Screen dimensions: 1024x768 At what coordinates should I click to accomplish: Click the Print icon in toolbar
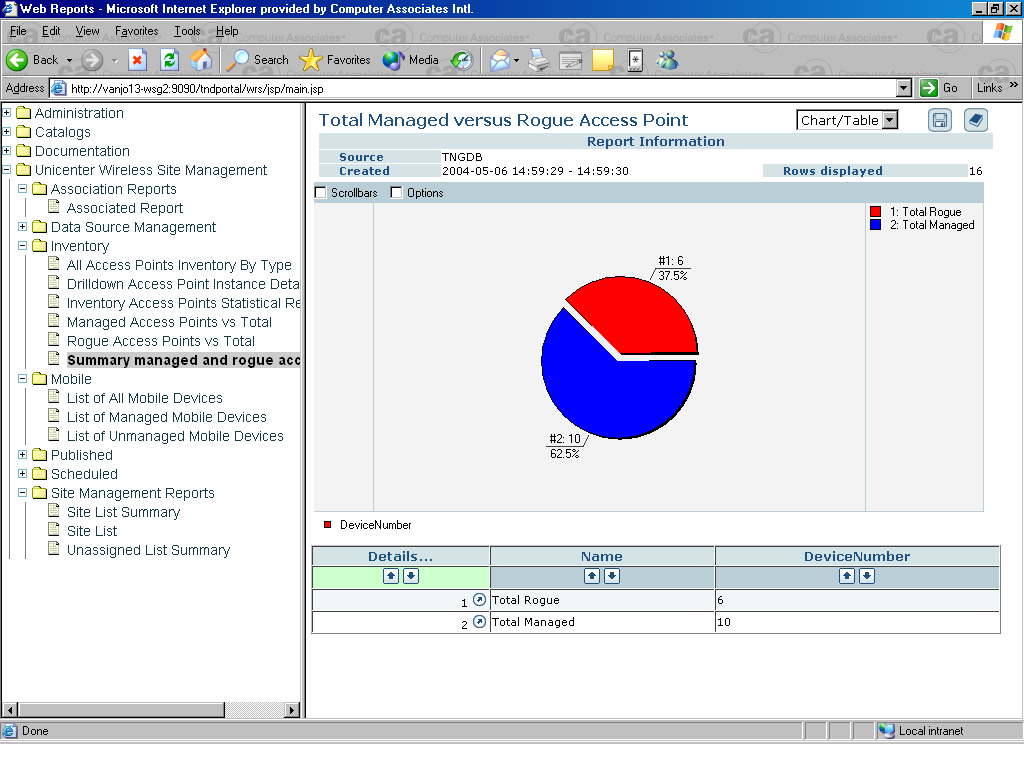pyautogui.click(x=539, y=60)
